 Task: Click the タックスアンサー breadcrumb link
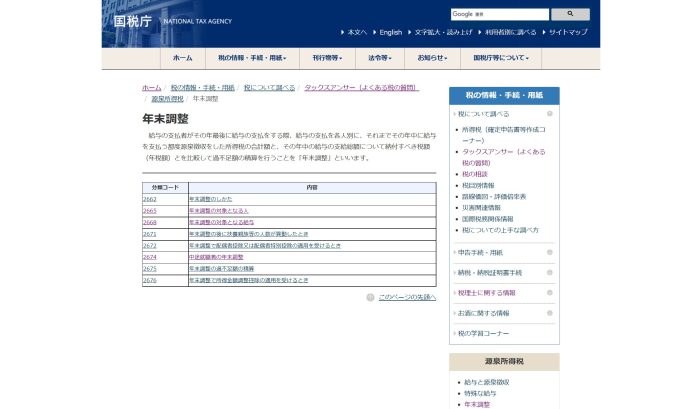361,88
